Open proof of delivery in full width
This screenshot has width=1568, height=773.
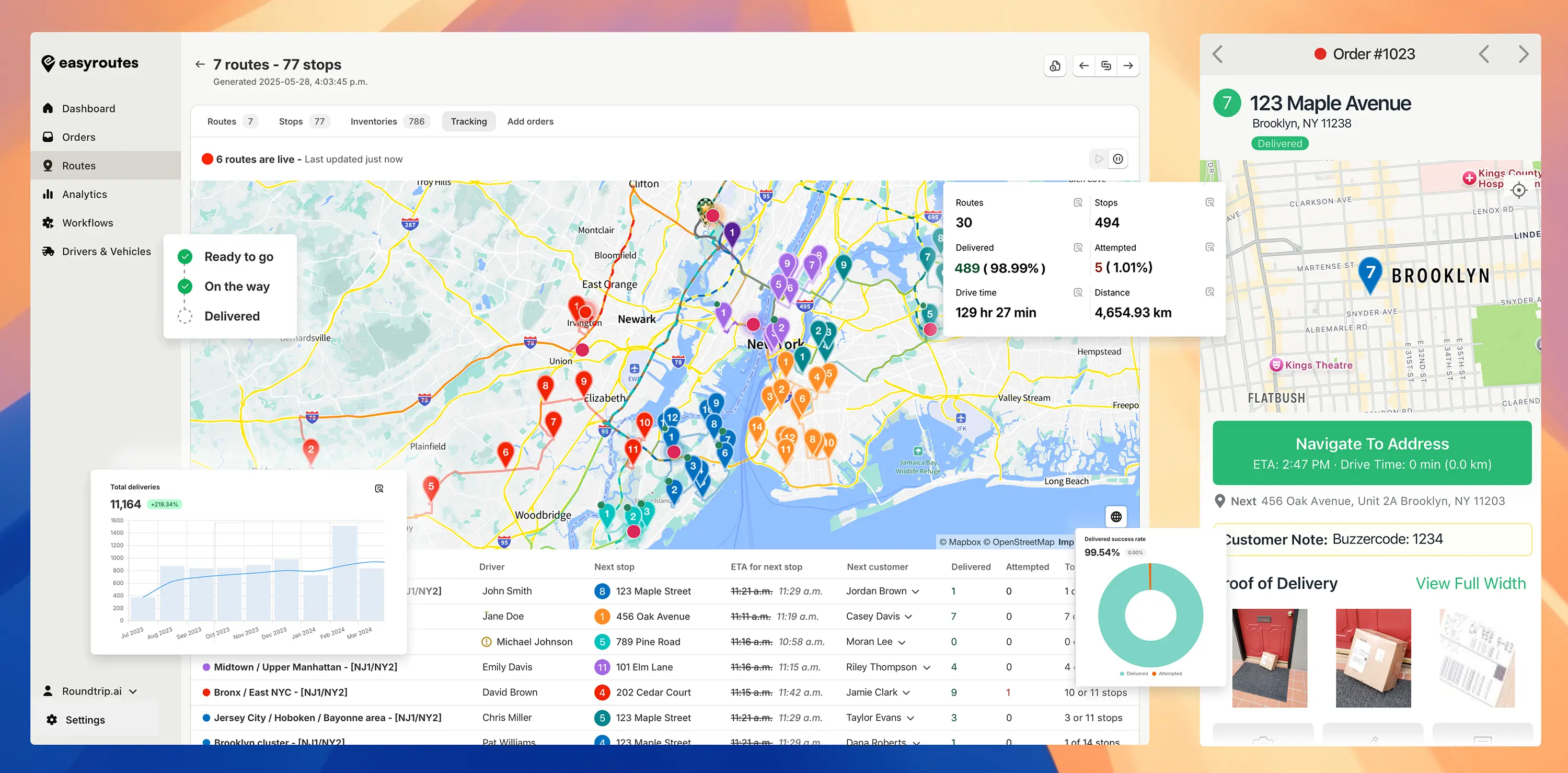click(1469, 583)
